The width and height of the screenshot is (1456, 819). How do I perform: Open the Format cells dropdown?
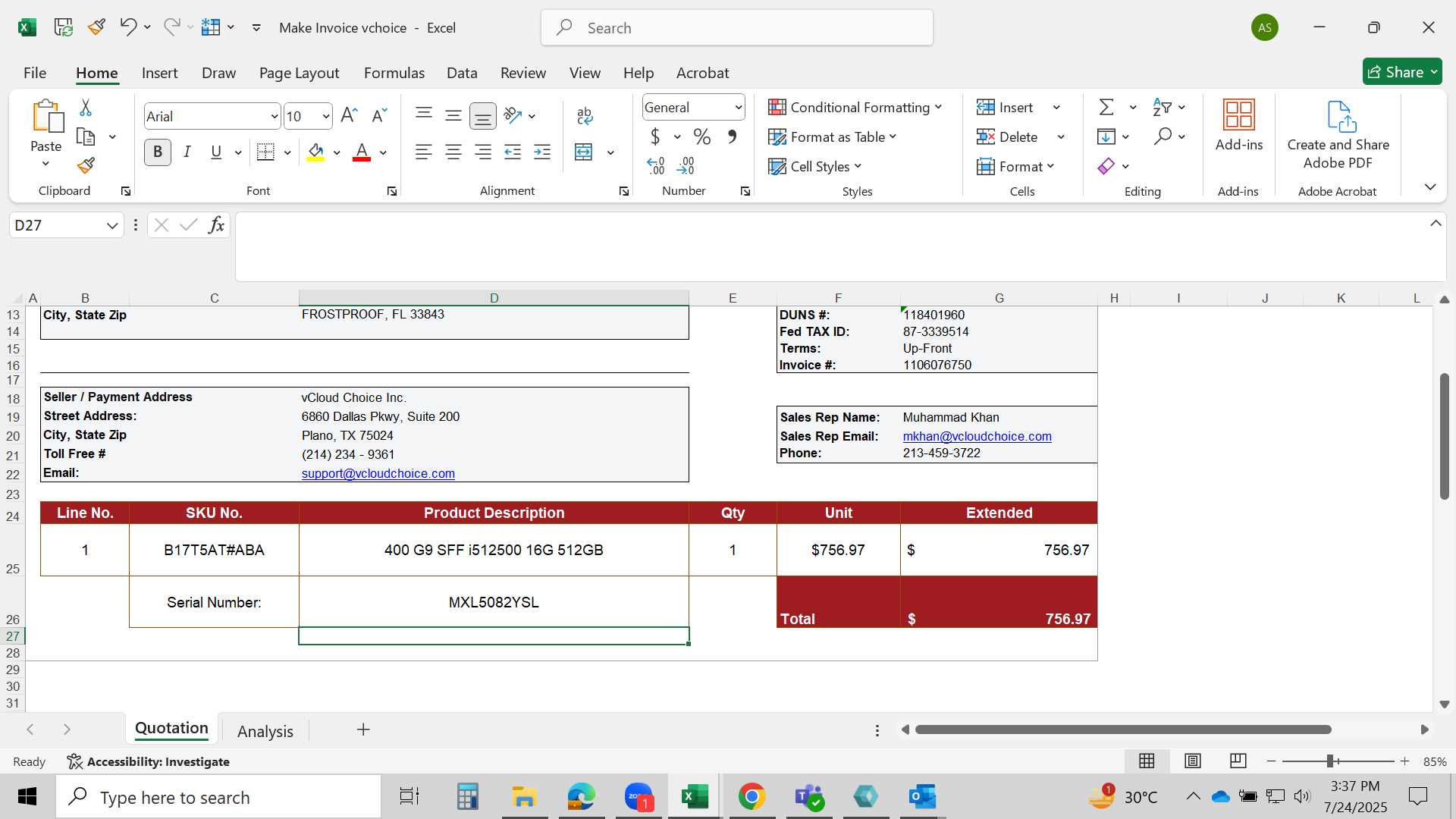point(1015,167)
